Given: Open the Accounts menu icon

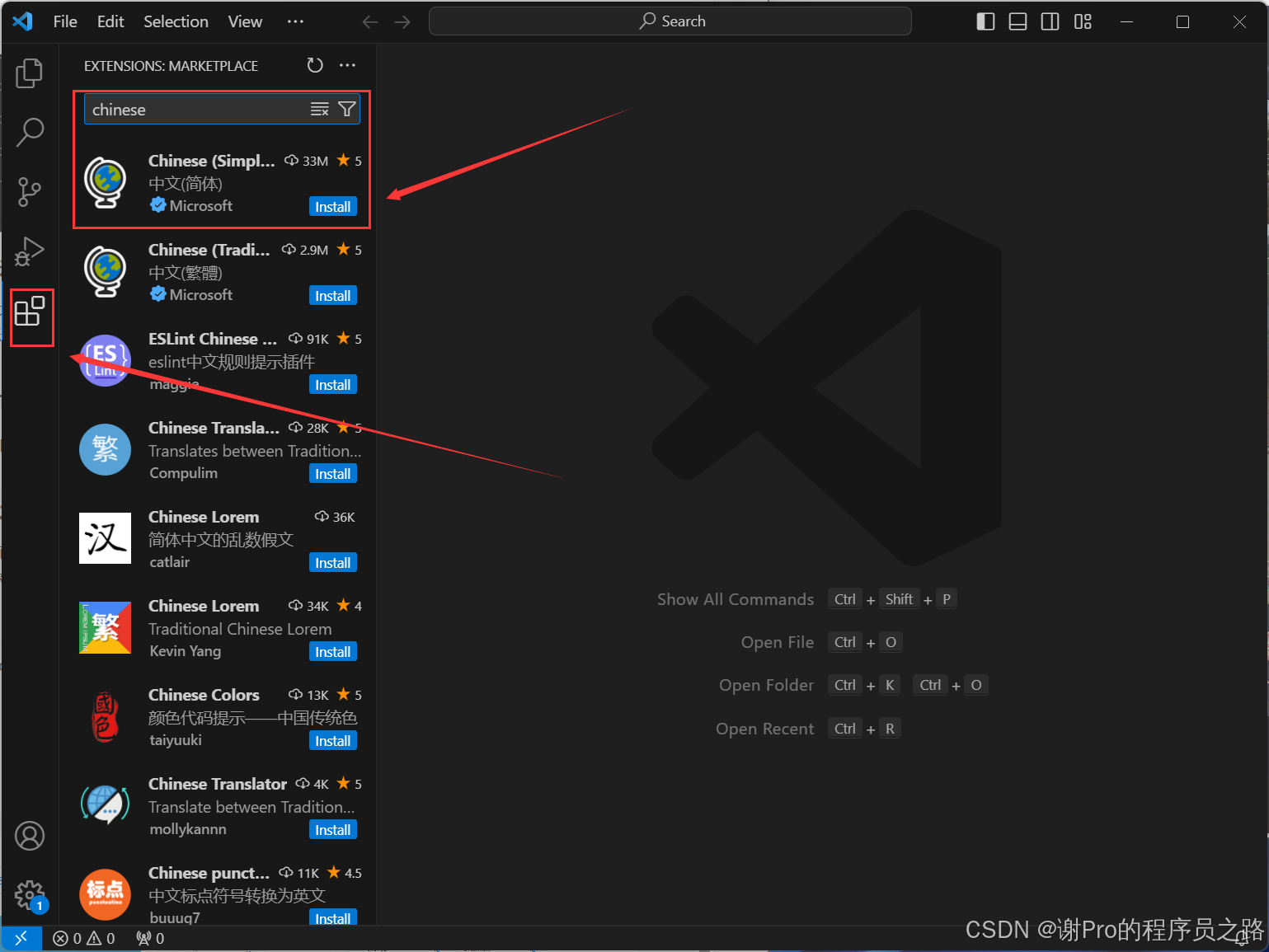Looking at the screenshot, I should coord(30,836).
